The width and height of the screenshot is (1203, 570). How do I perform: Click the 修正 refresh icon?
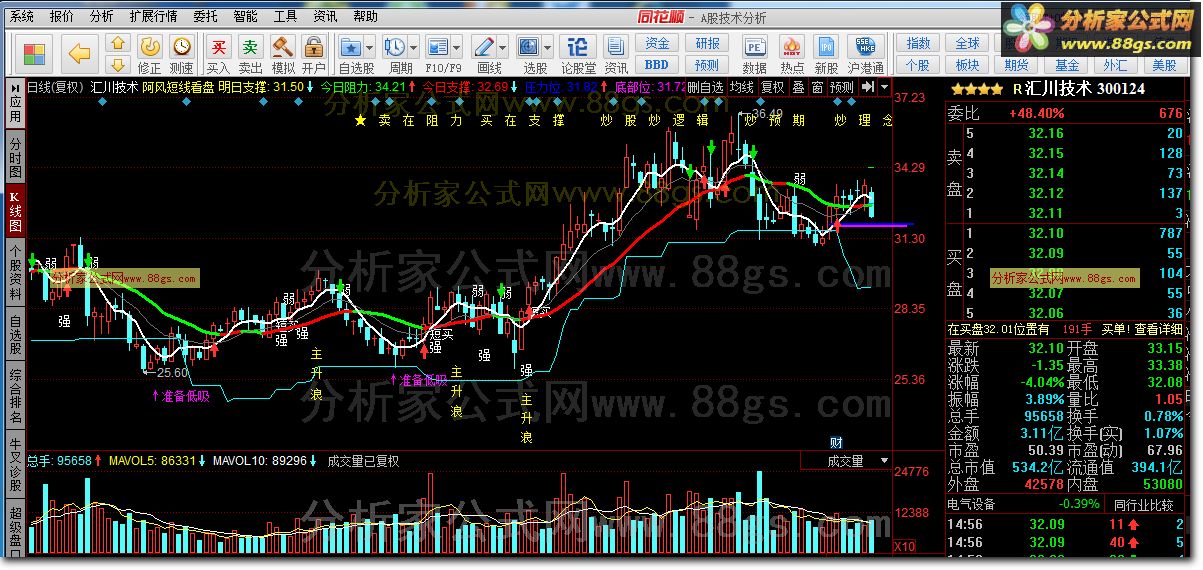tap(149, 46)
